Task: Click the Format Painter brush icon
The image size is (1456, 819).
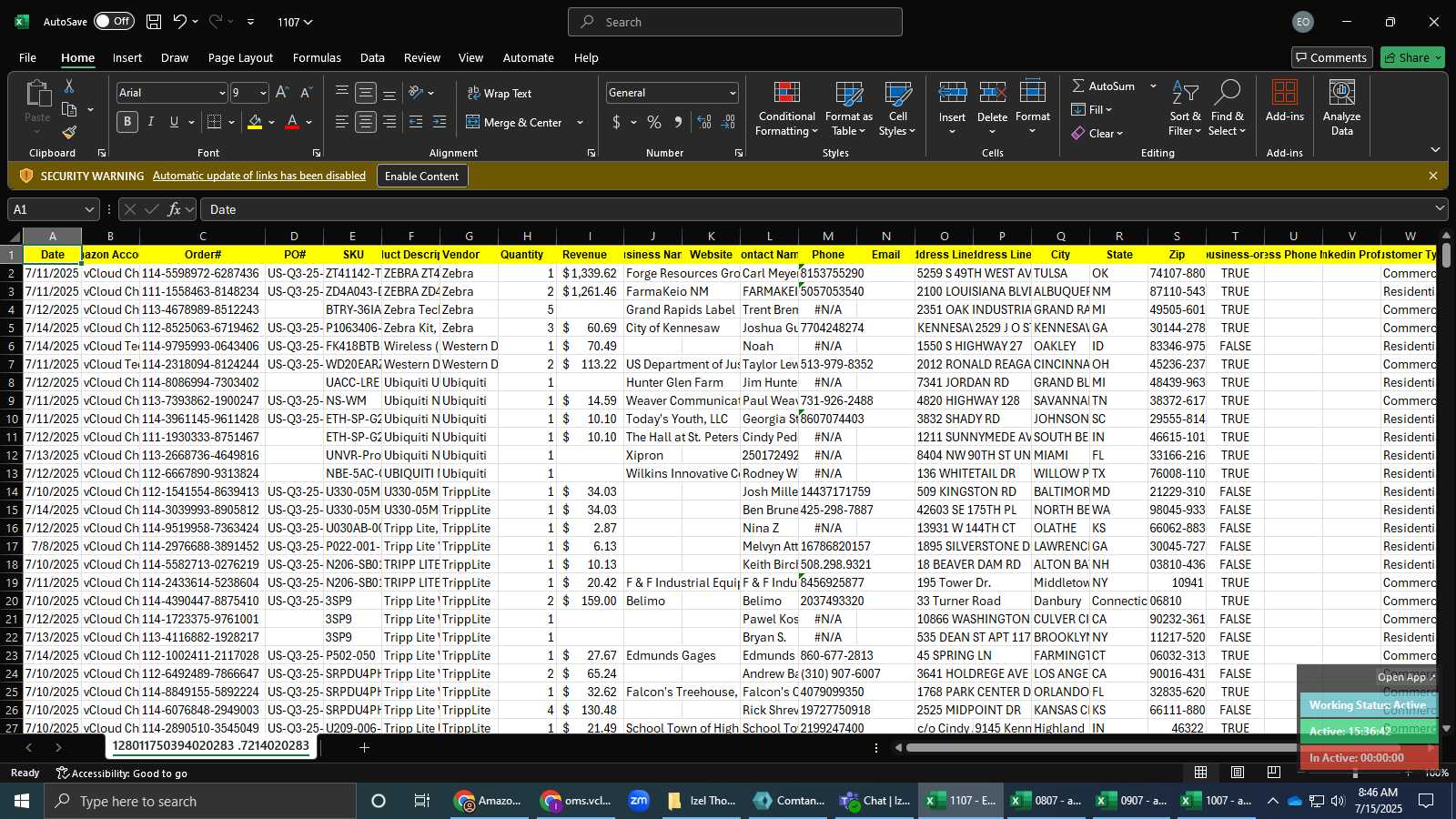Action: click(x=69, y=133)
